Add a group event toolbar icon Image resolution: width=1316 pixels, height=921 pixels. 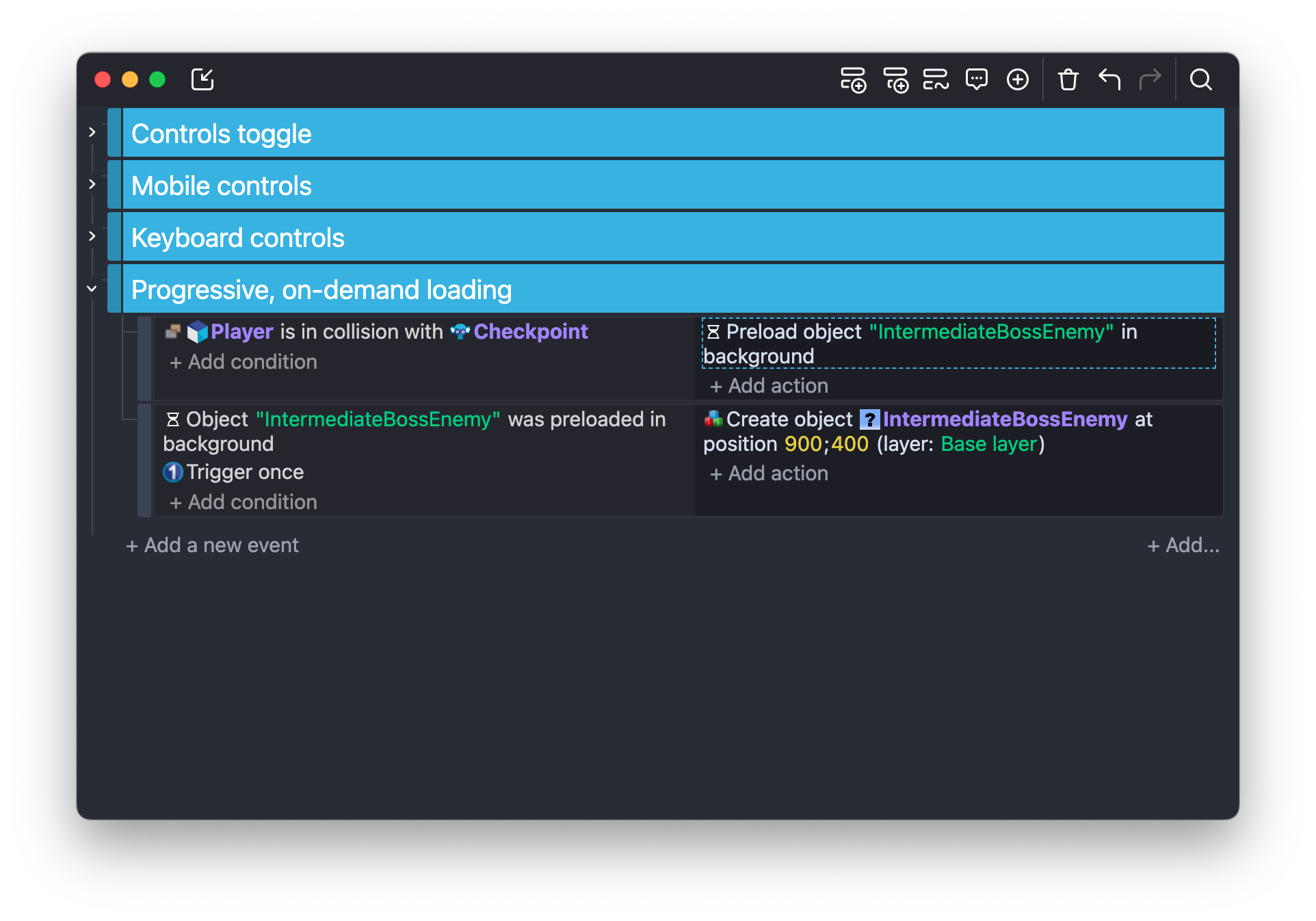[936, 79]
